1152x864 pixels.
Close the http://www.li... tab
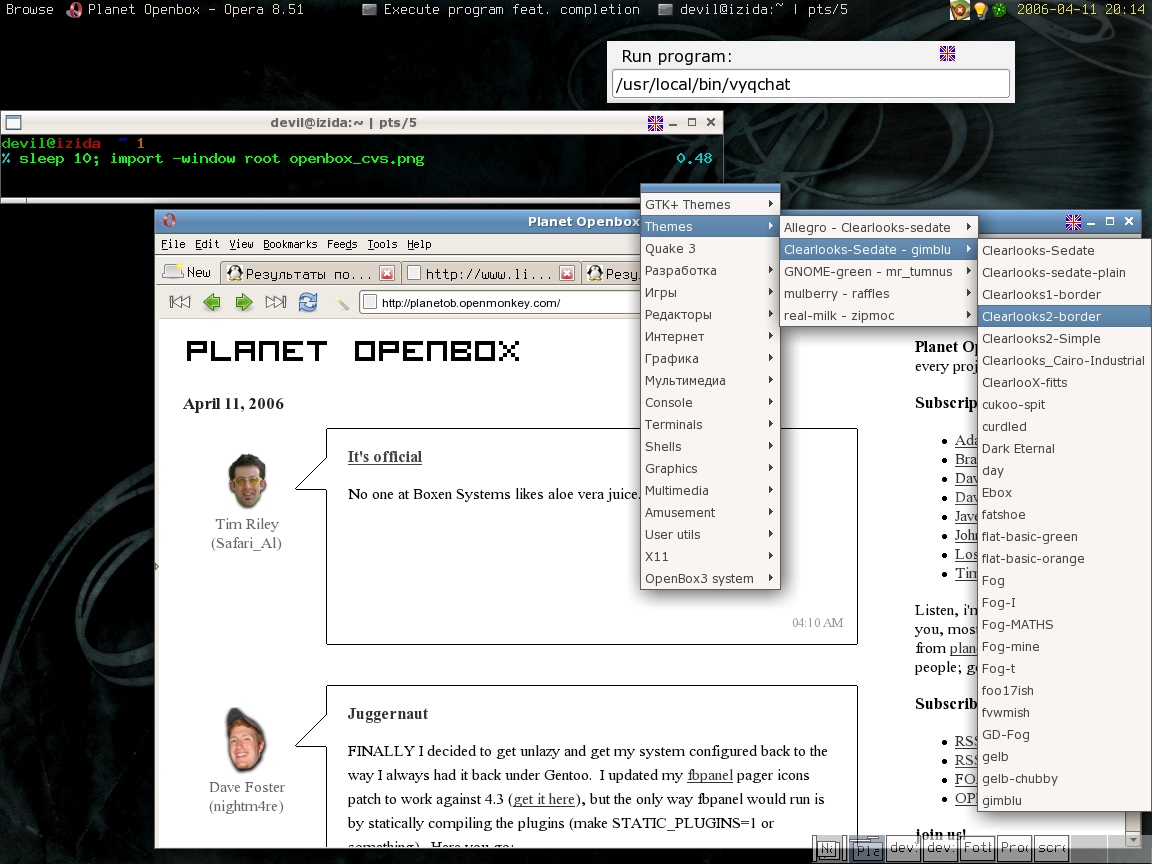click(x=566, y=273)
